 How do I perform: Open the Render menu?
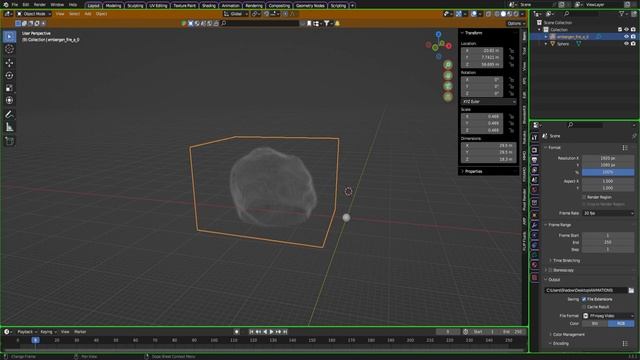tap(40, 4)
